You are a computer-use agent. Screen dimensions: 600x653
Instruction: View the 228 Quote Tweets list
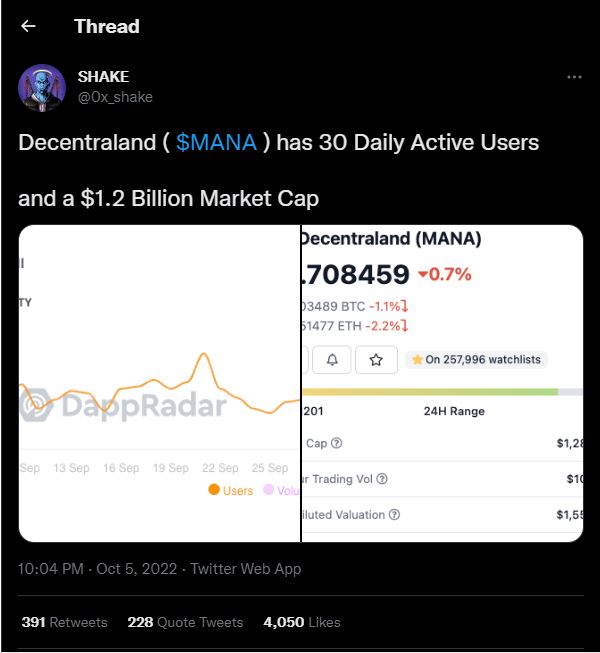tap(185, 622)
